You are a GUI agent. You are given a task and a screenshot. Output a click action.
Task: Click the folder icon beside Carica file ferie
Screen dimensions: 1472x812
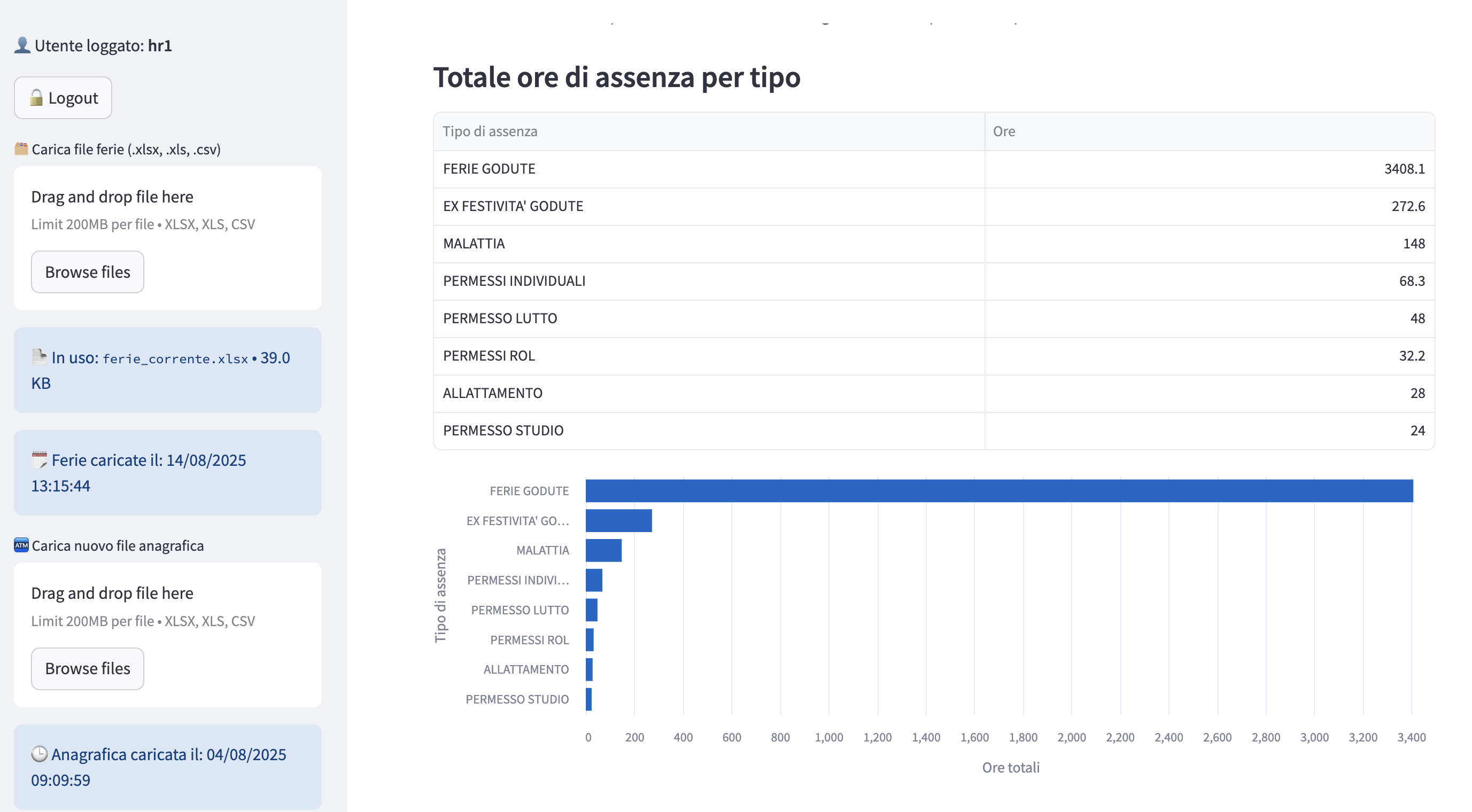(x=21, y=149)
